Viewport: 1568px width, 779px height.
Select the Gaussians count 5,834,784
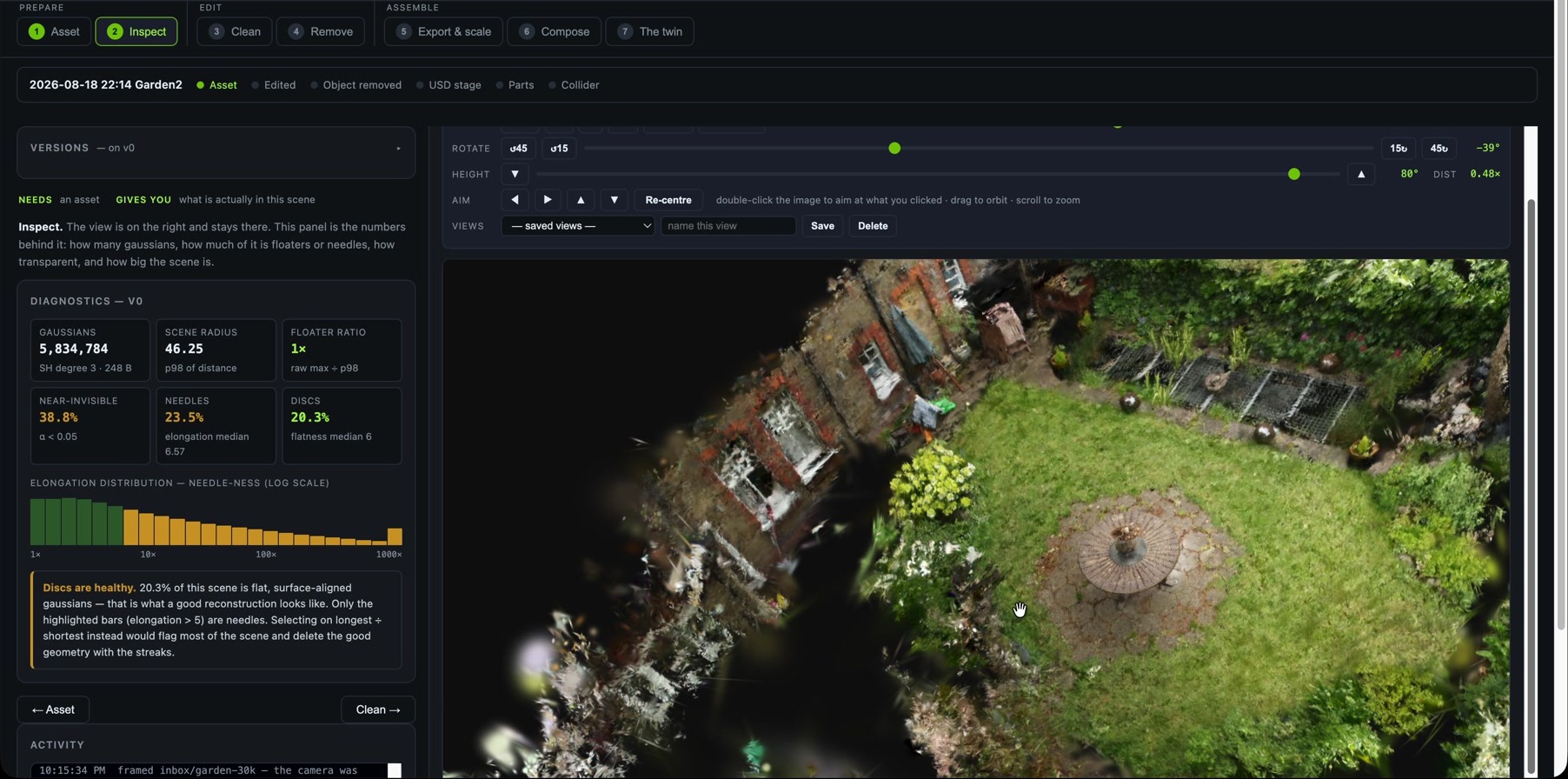click(x=74, y=349)
